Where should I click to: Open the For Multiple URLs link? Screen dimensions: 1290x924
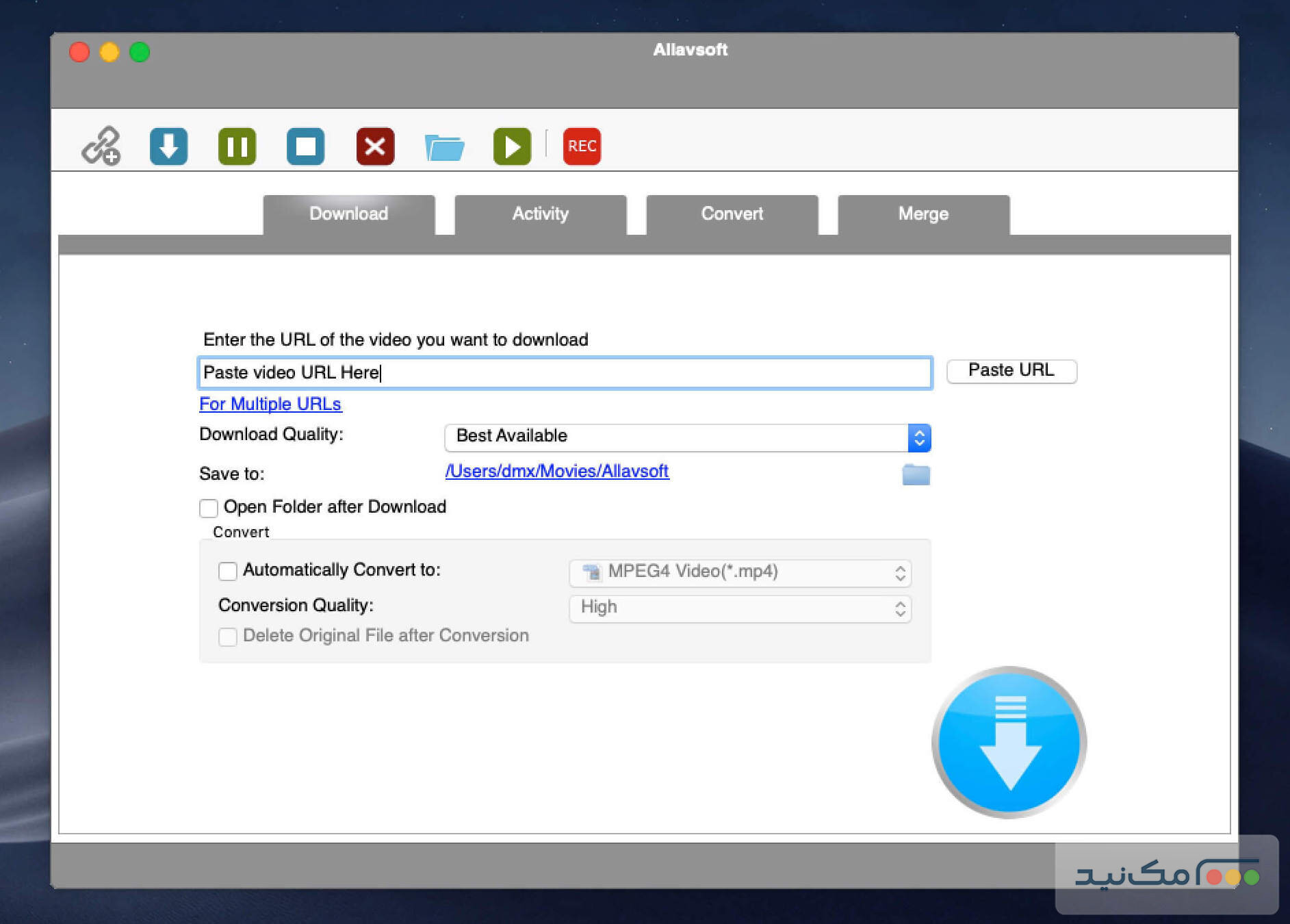click(270, 404)
